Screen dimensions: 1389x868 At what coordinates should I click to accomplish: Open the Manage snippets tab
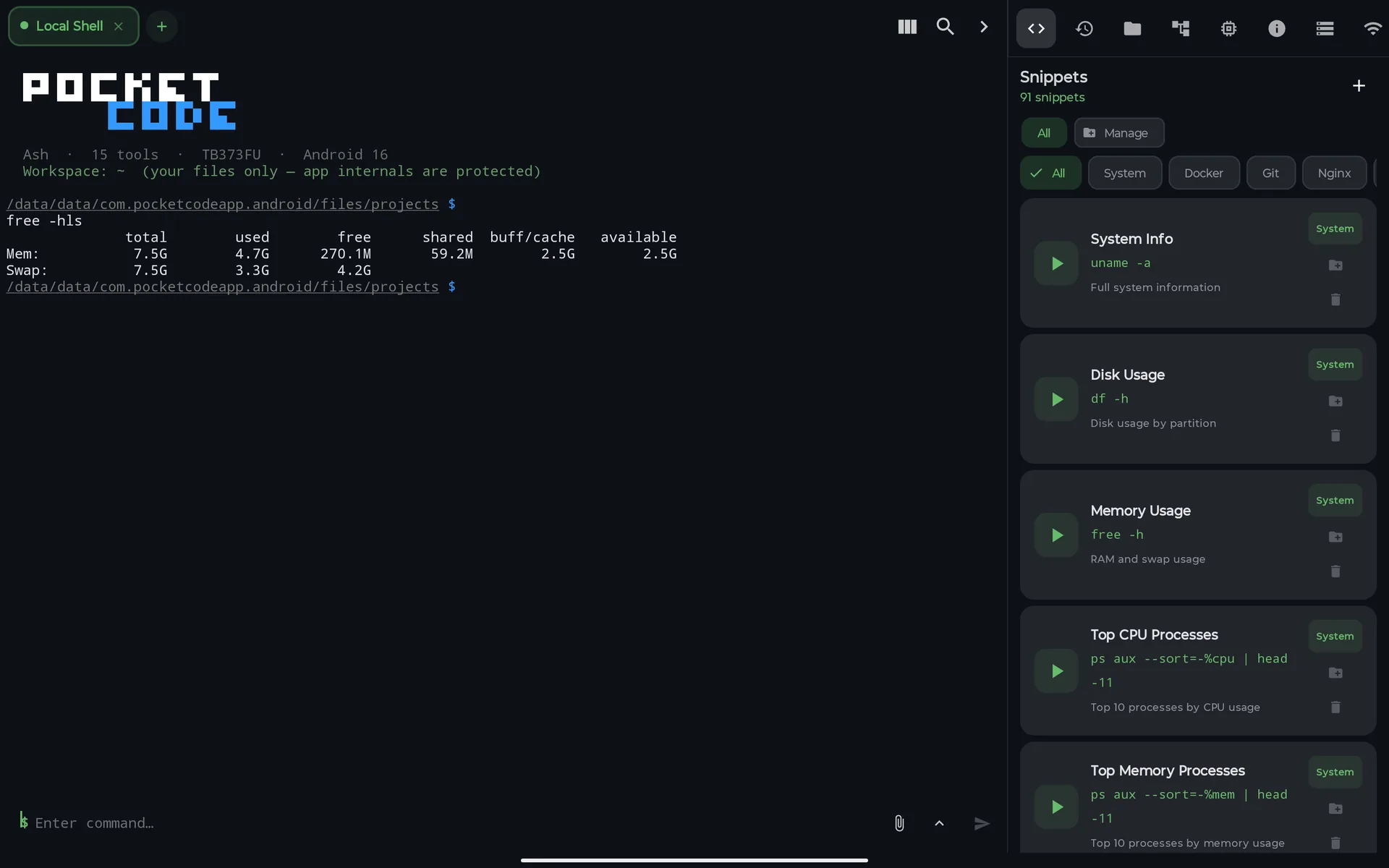tap(1119, 133)
